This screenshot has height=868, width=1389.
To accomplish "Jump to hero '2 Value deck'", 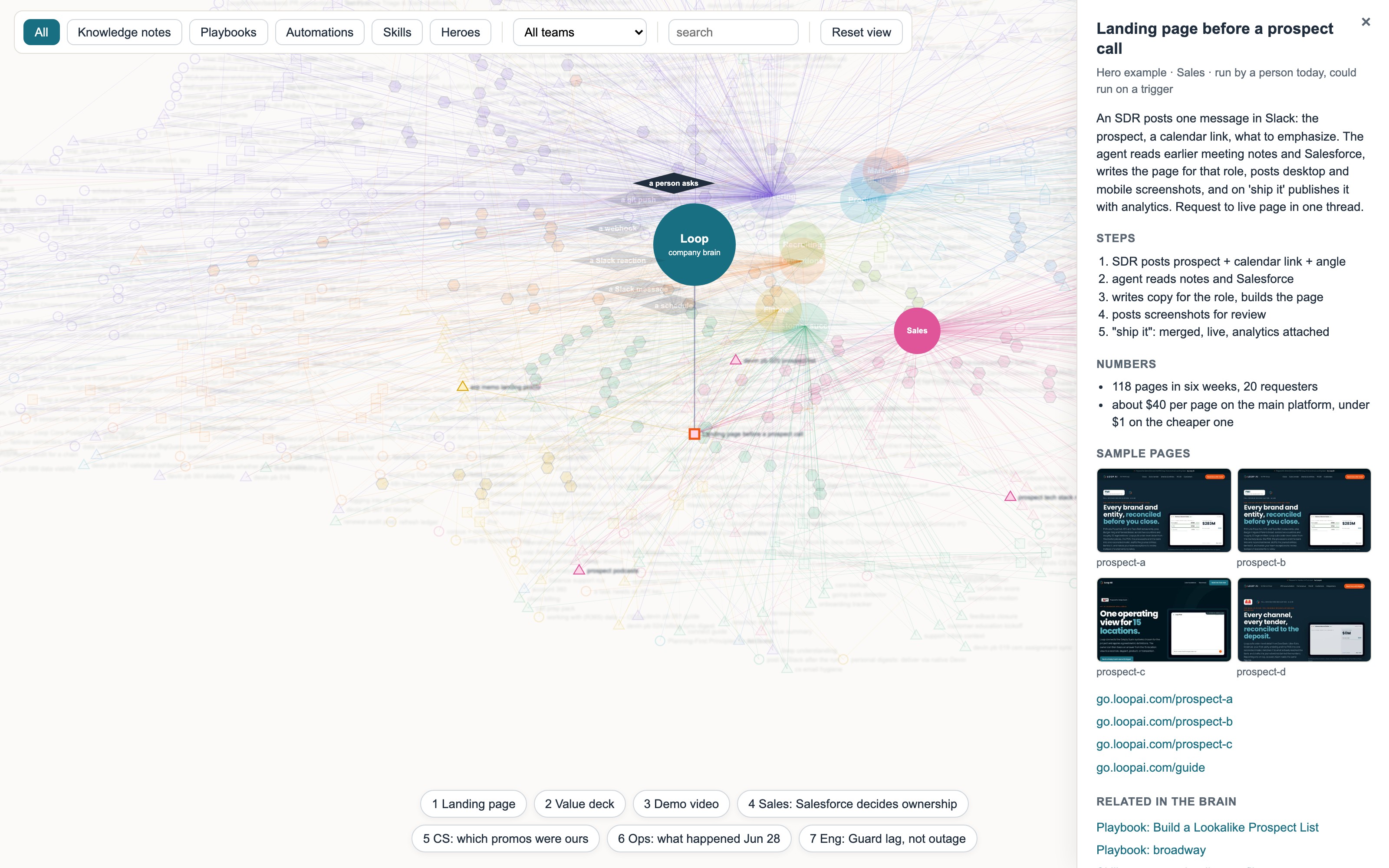I will tap(579, 804).
